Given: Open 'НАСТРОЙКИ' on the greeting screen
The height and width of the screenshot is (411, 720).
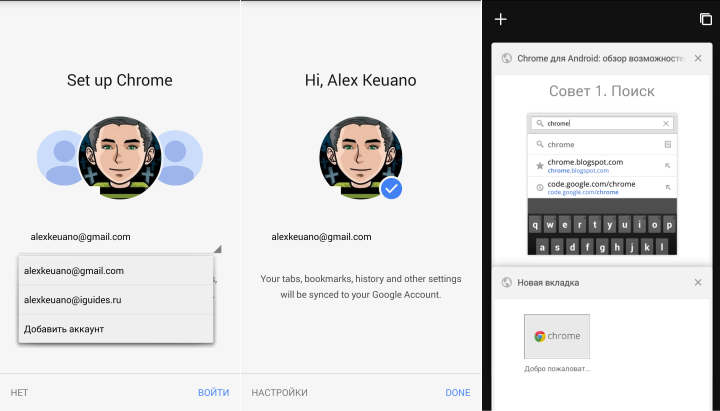Looking at the screenshot, I should click(279, 393).
